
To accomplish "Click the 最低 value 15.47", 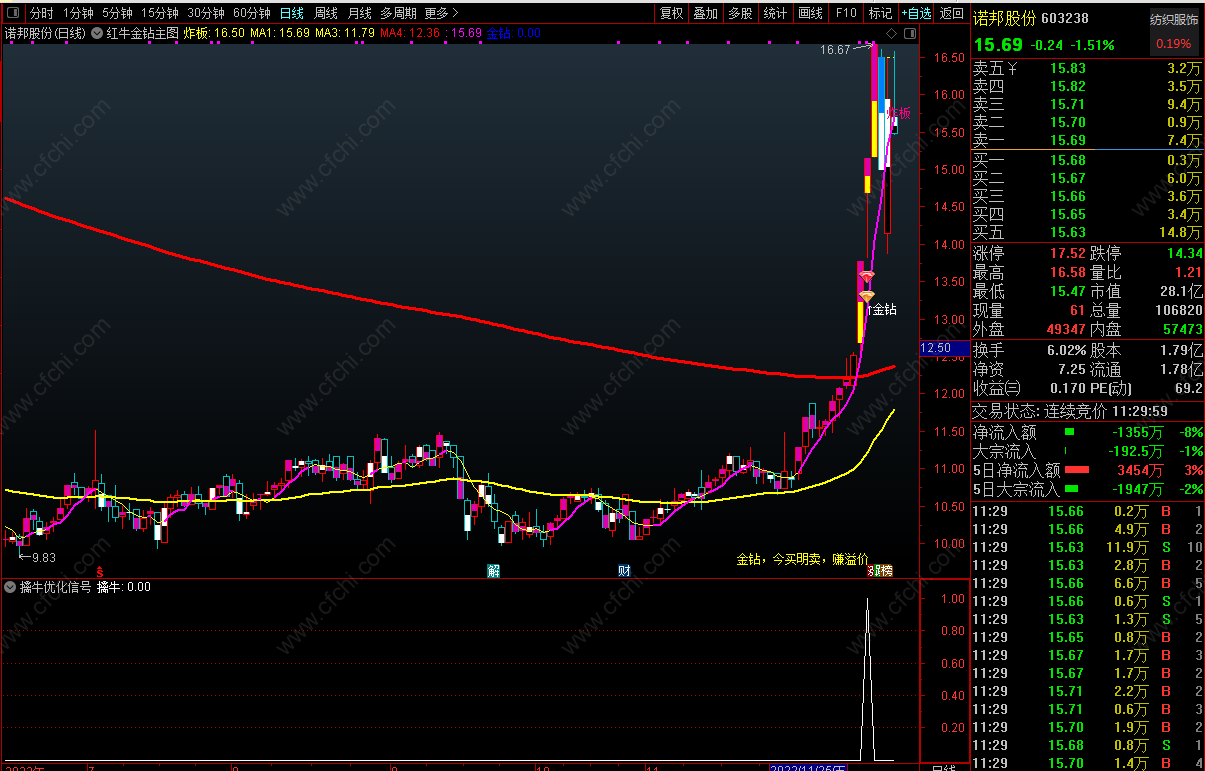I will tap(1067, 291).
